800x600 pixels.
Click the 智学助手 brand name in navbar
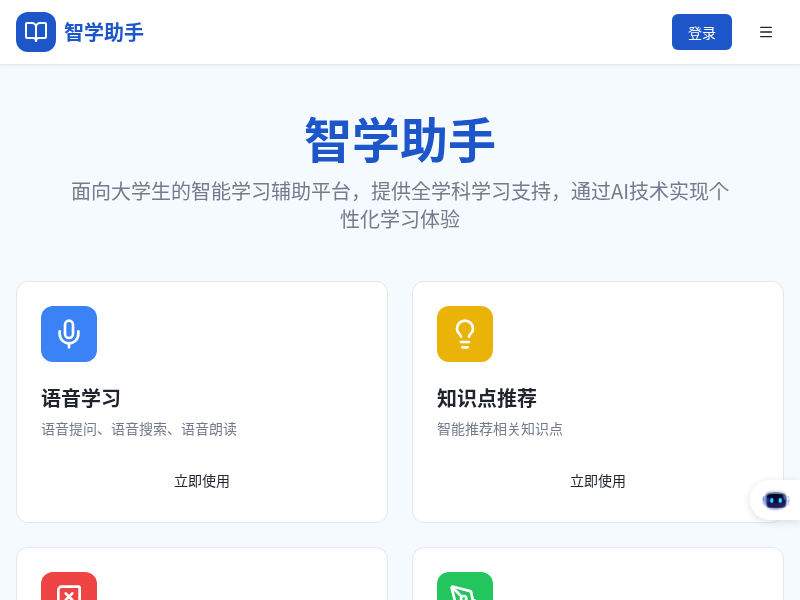pos(103,32)
